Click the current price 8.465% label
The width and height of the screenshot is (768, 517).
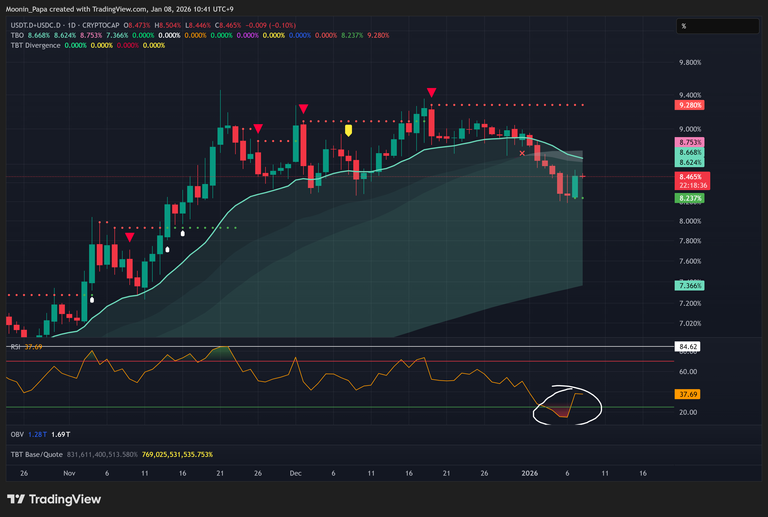(x=690, y=176)
